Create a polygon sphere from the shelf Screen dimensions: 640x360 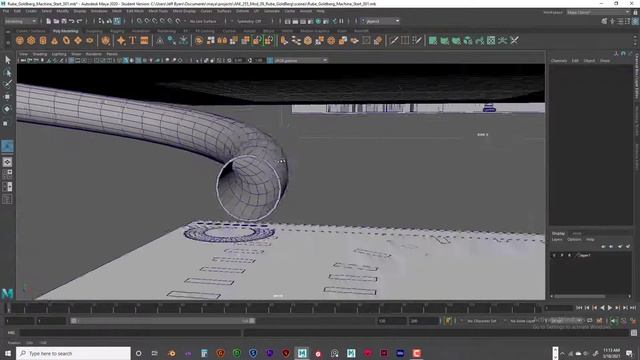pyautogui.click(x=20, y=40)
